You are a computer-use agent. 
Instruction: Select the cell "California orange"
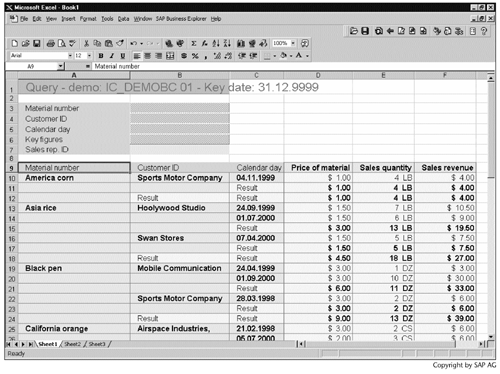74,329
